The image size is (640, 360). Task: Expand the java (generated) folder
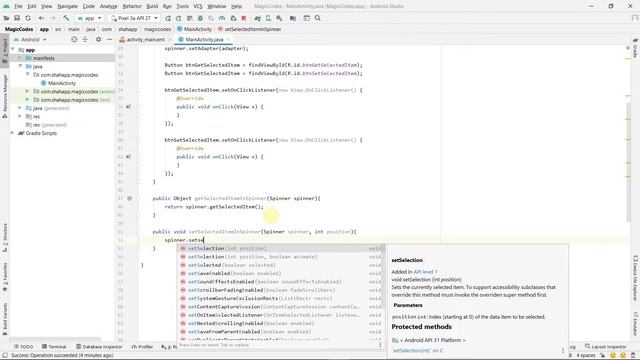tap(20, 108)
